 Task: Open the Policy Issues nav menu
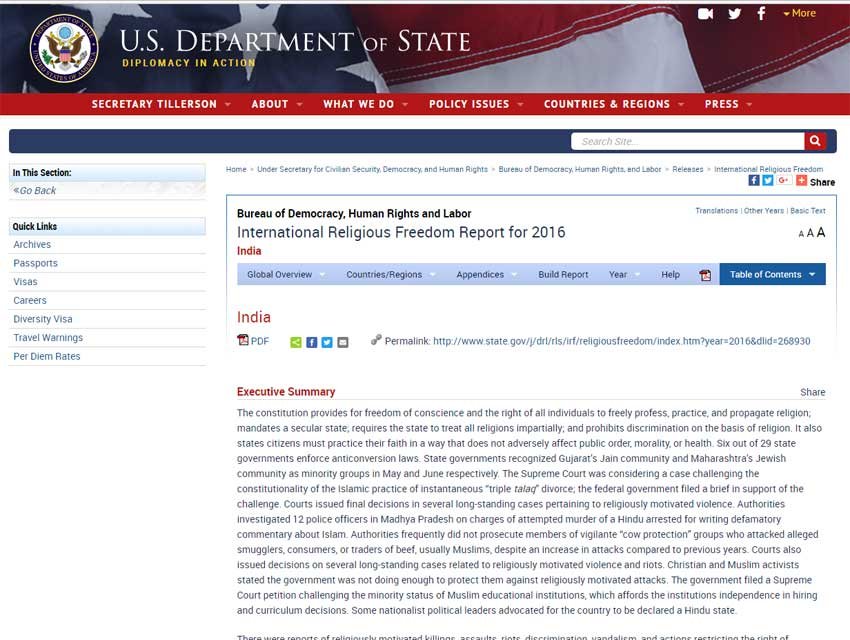(475, 104)
